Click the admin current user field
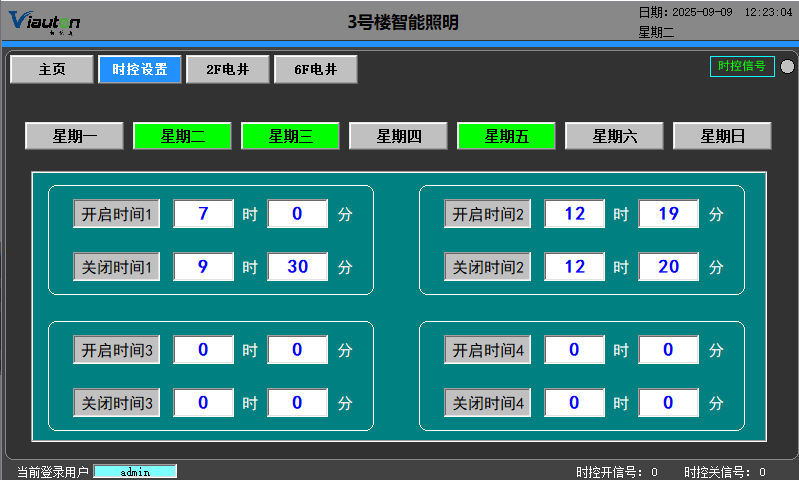The height and width of the screenshot is (480, 799). (x=135, y=472)
